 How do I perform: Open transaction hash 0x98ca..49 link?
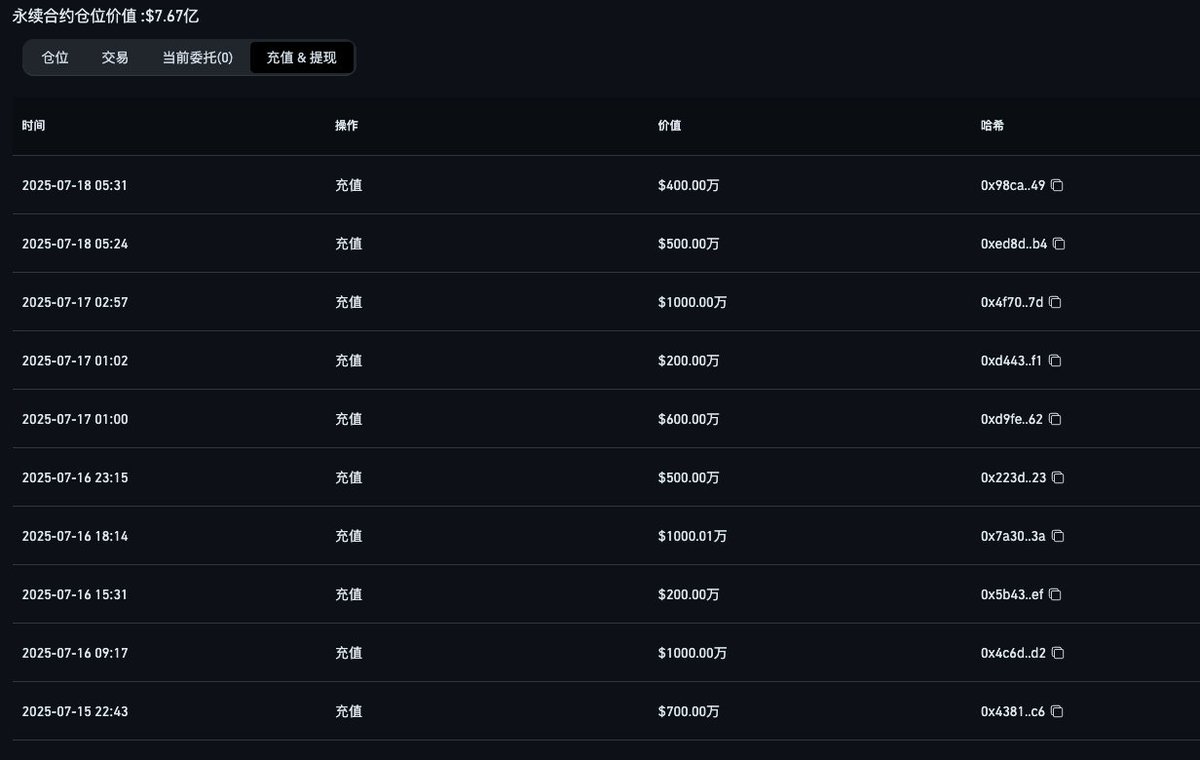click(x=1013, y=186)
